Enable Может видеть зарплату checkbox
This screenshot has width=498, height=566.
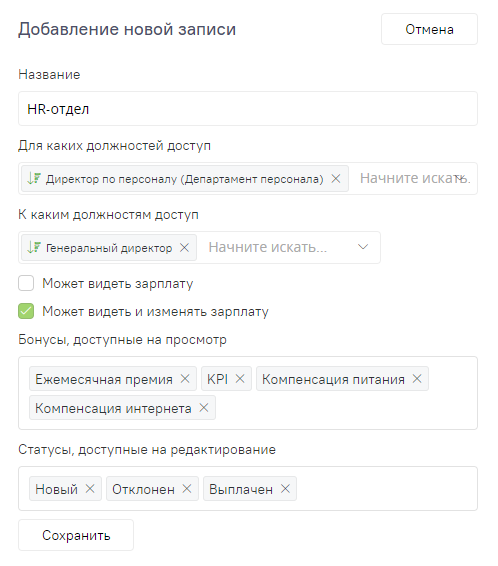[x=26, y=283]
